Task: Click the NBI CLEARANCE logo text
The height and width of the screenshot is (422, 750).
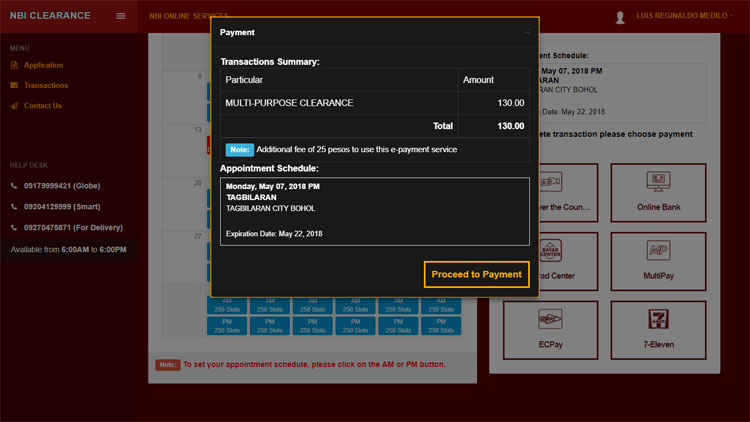Action: click(50, 16)
